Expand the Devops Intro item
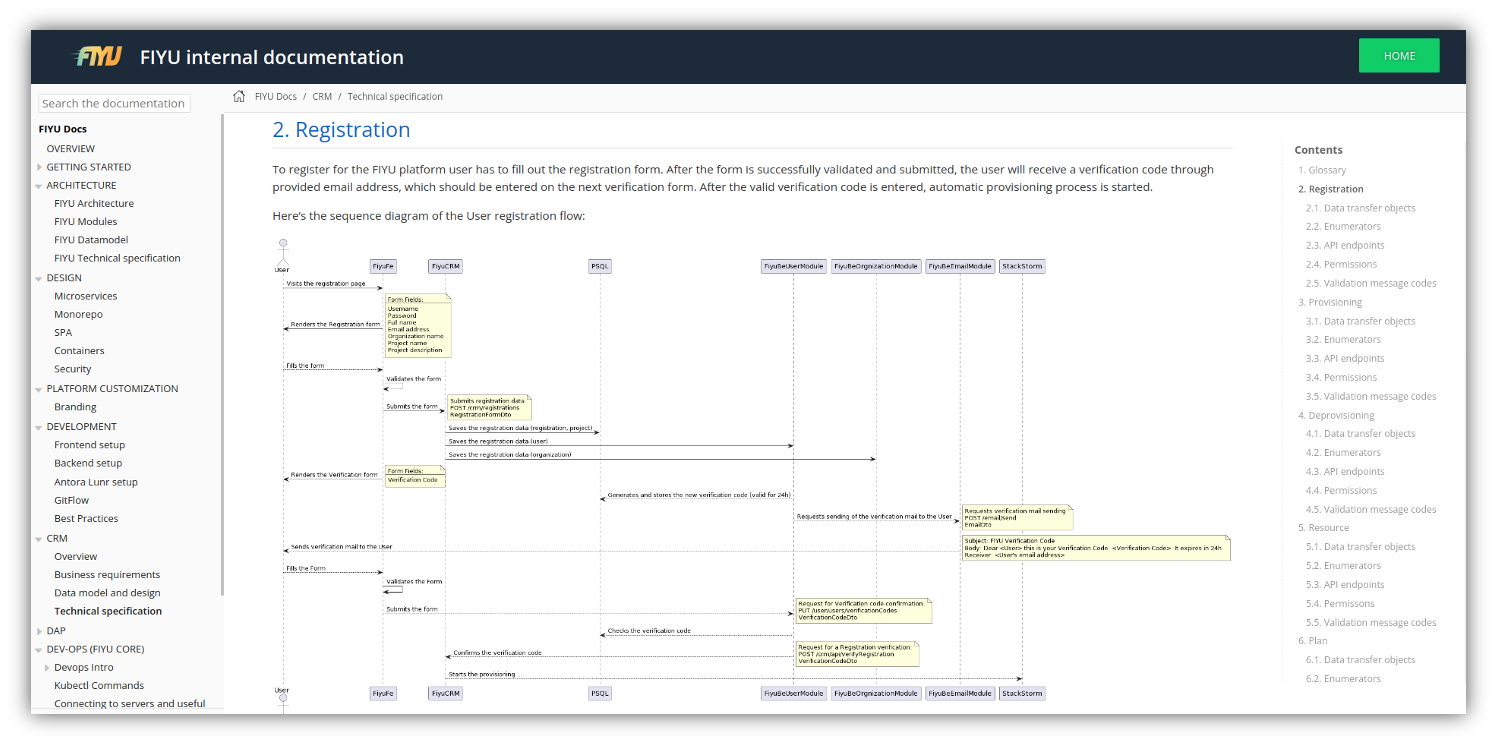This screenshot has width=1496, height=744. [x=47, y=668]
